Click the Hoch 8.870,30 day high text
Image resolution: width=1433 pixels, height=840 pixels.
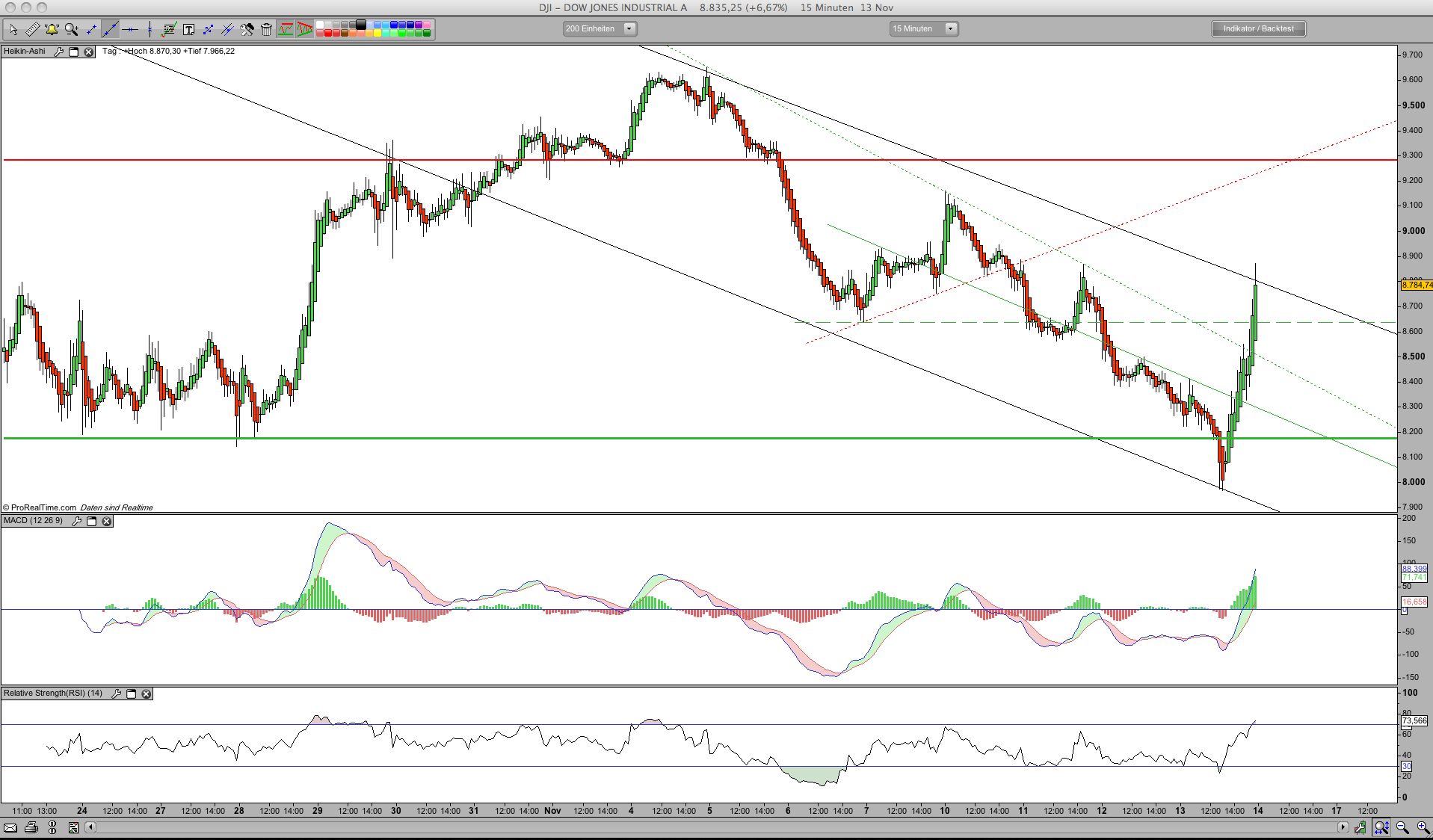(154, 51)
